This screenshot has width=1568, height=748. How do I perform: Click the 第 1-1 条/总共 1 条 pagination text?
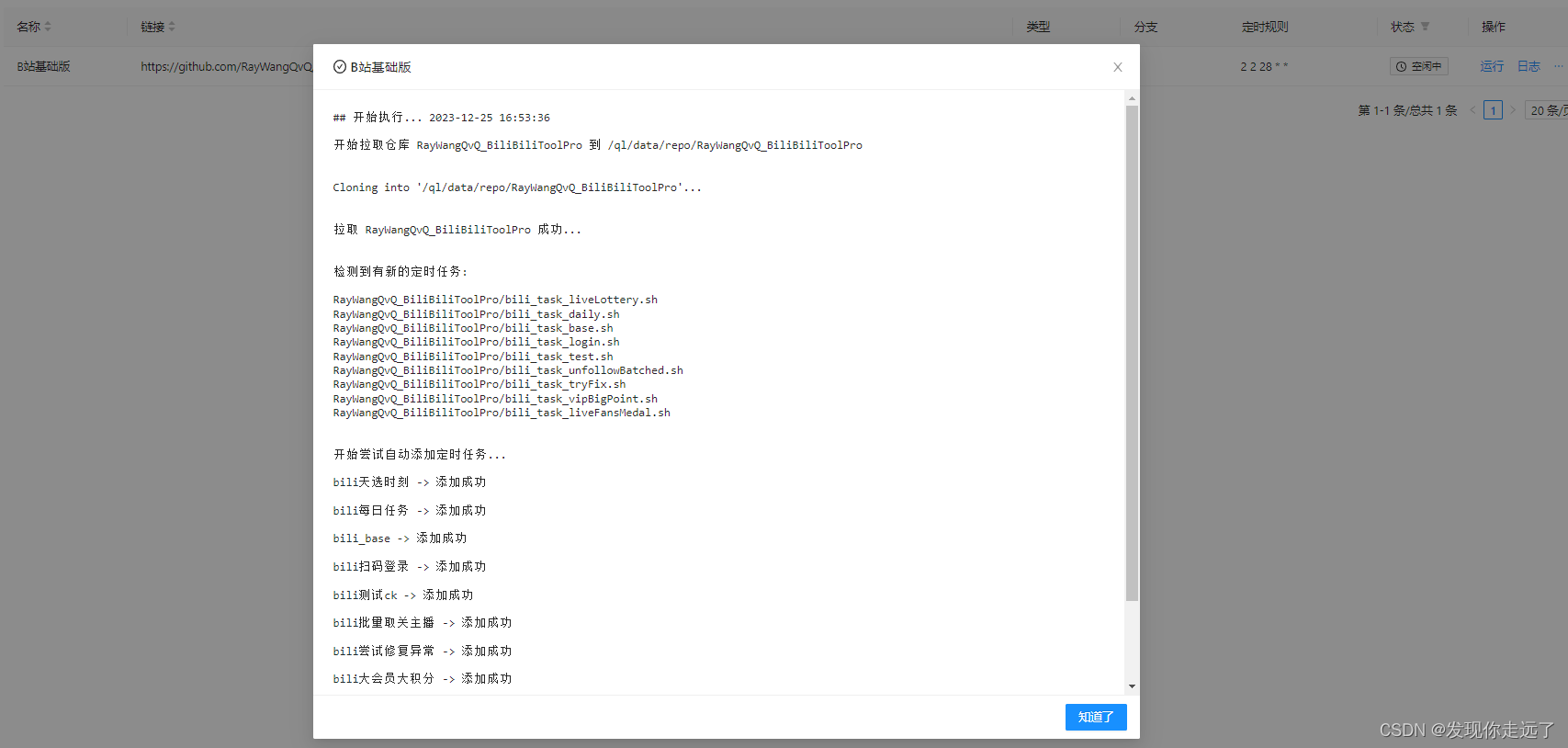tap(1407, 110)
